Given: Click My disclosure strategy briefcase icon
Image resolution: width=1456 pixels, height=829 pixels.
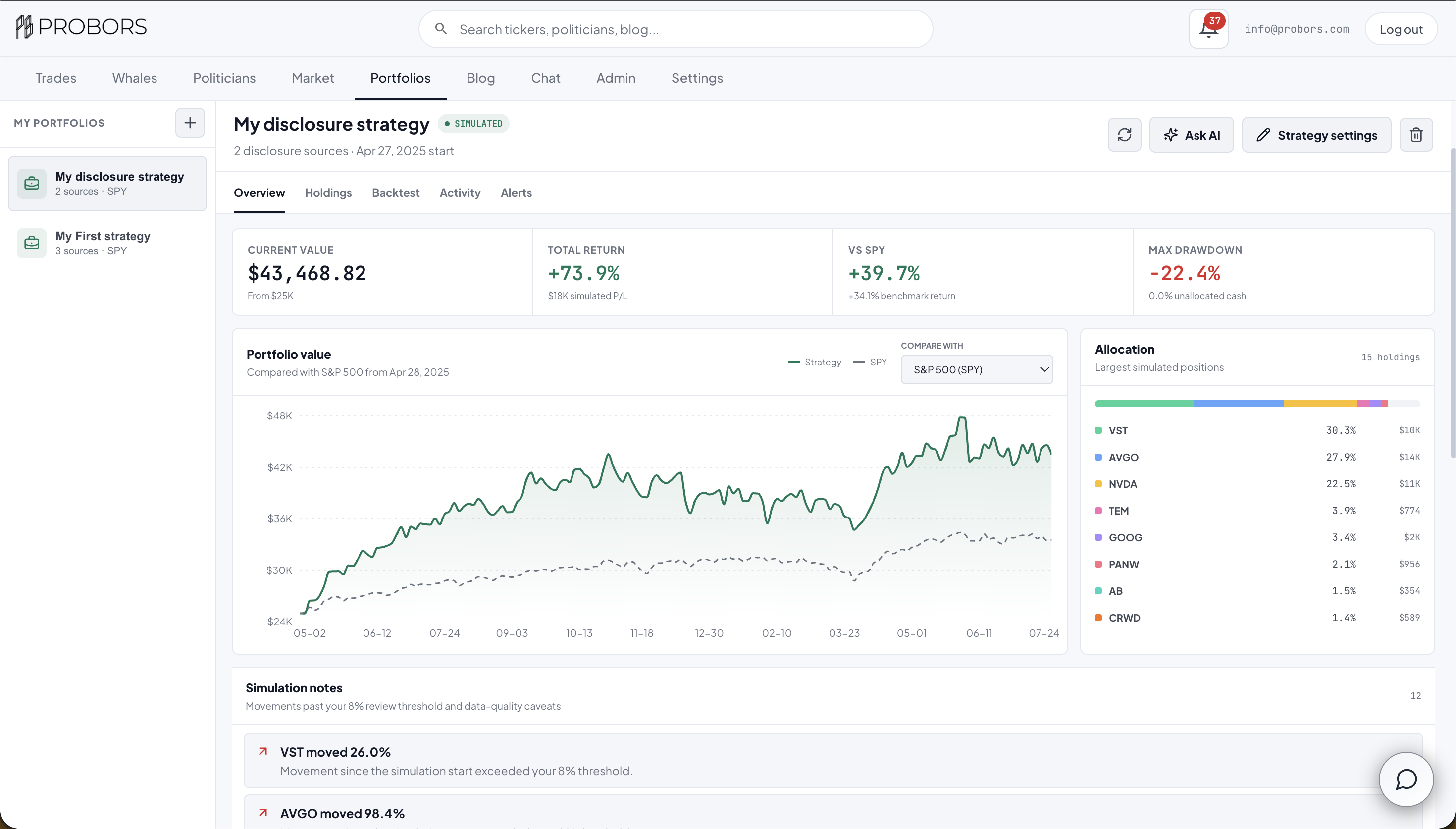Looking at the screenshot, I should pyautogui.click(x=32, y=183).
